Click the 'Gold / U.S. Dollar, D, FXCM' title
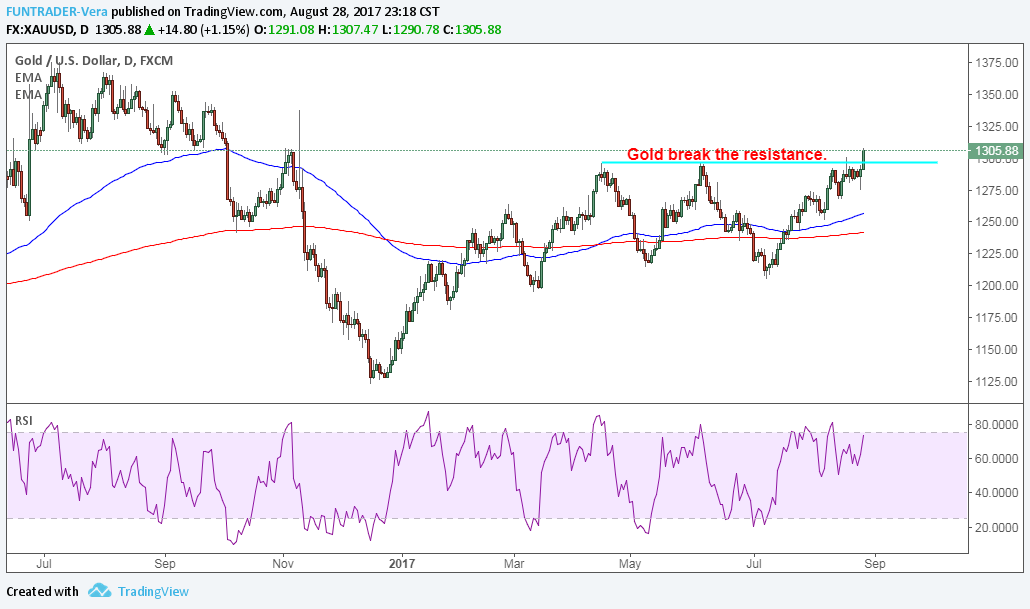The image size is (1030, 609). point(94,60)
